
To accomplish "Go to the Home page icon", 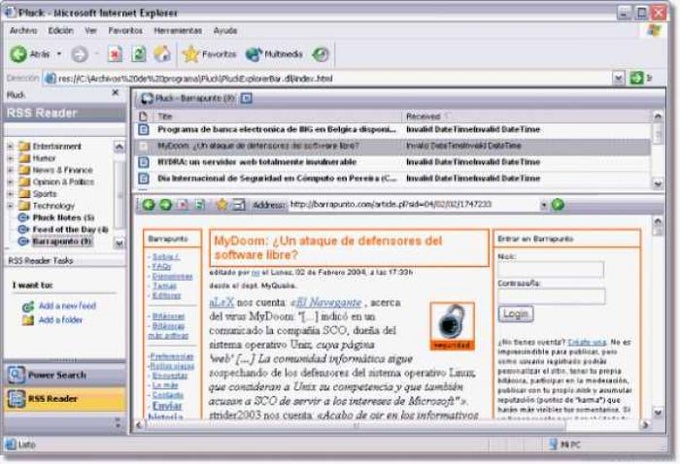I will tap(162, 54).
